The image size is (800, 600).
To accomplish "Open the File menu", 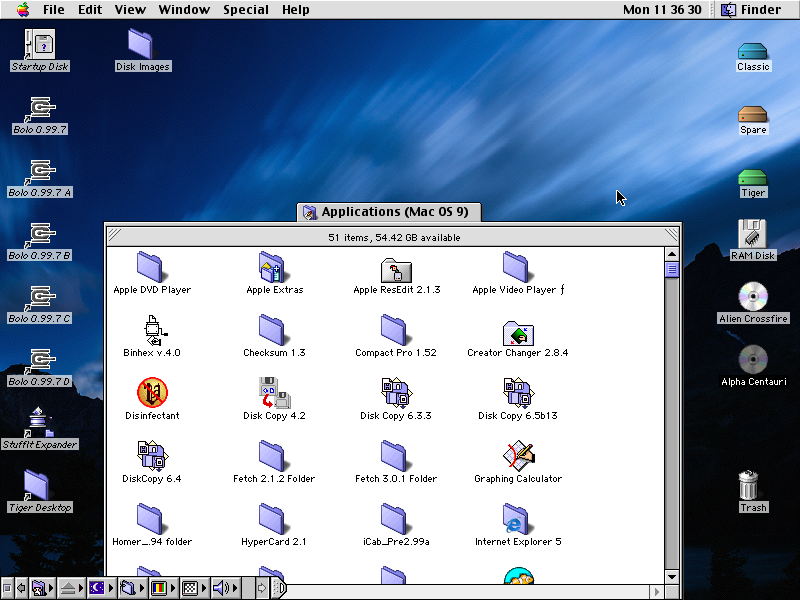I will pyautogui.click(x=54, y=9).
